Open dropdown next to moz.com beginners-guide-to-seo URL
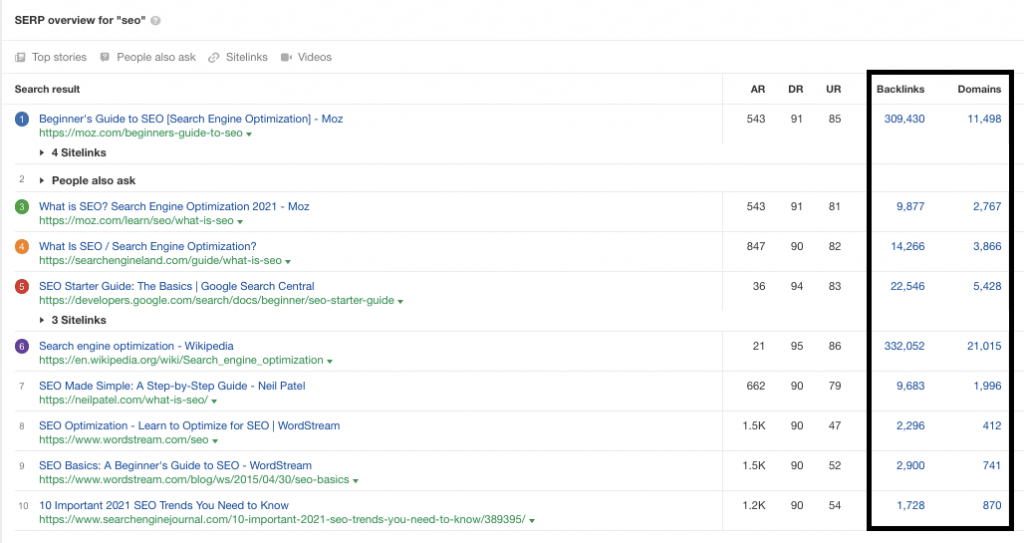This screenshot has width=1024, height=543. [x=249, y=134]
